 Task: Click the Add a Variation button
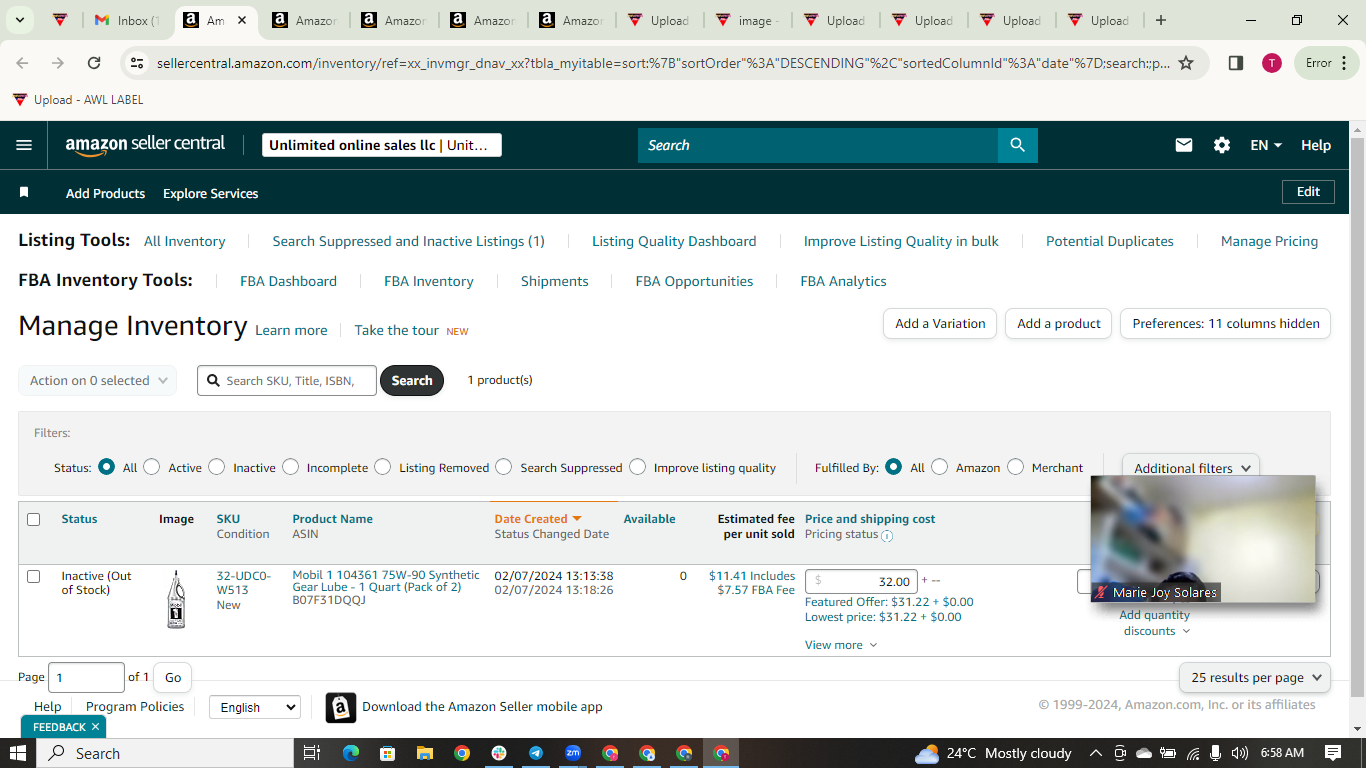pos(940,323)
